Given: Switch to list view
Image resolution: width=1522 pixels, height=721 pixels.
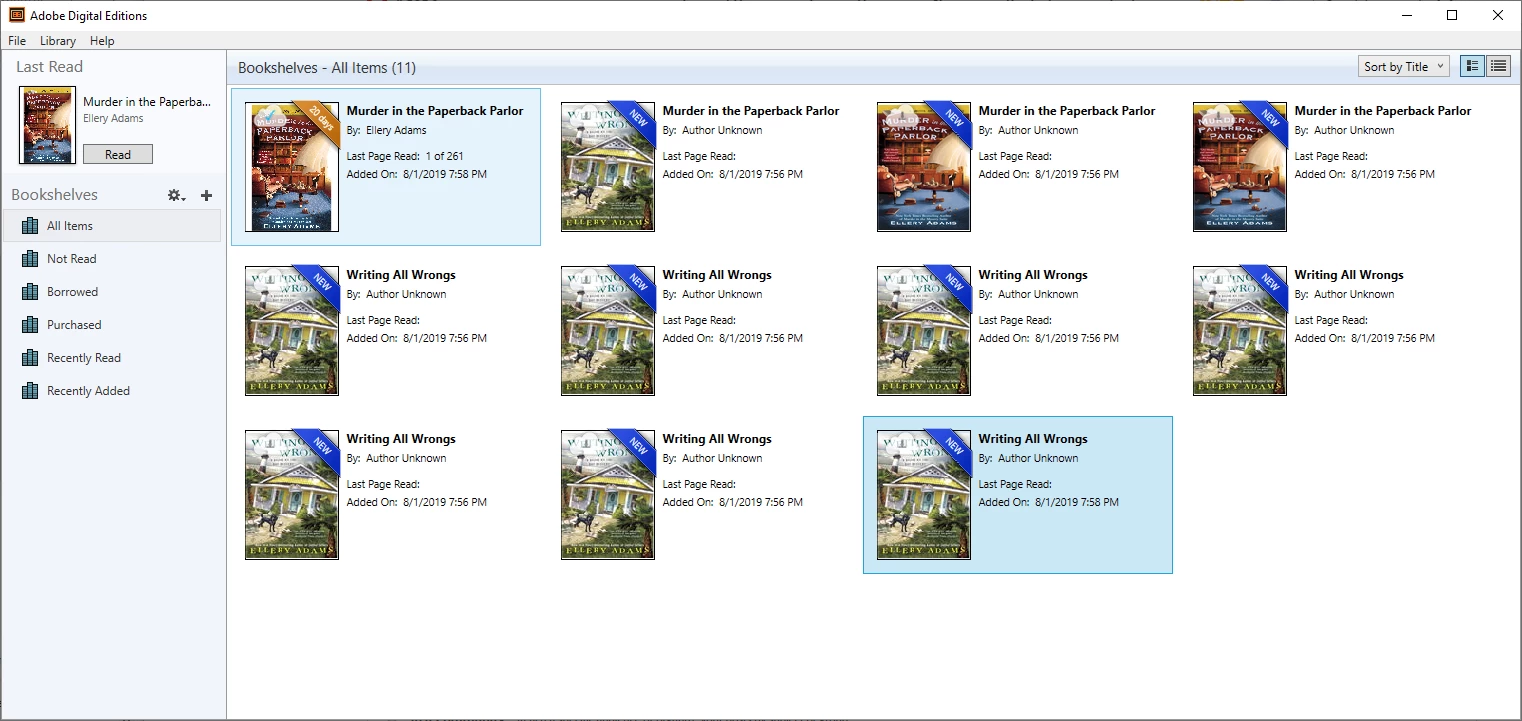Looking at the screenshot, I should 1498,67.
